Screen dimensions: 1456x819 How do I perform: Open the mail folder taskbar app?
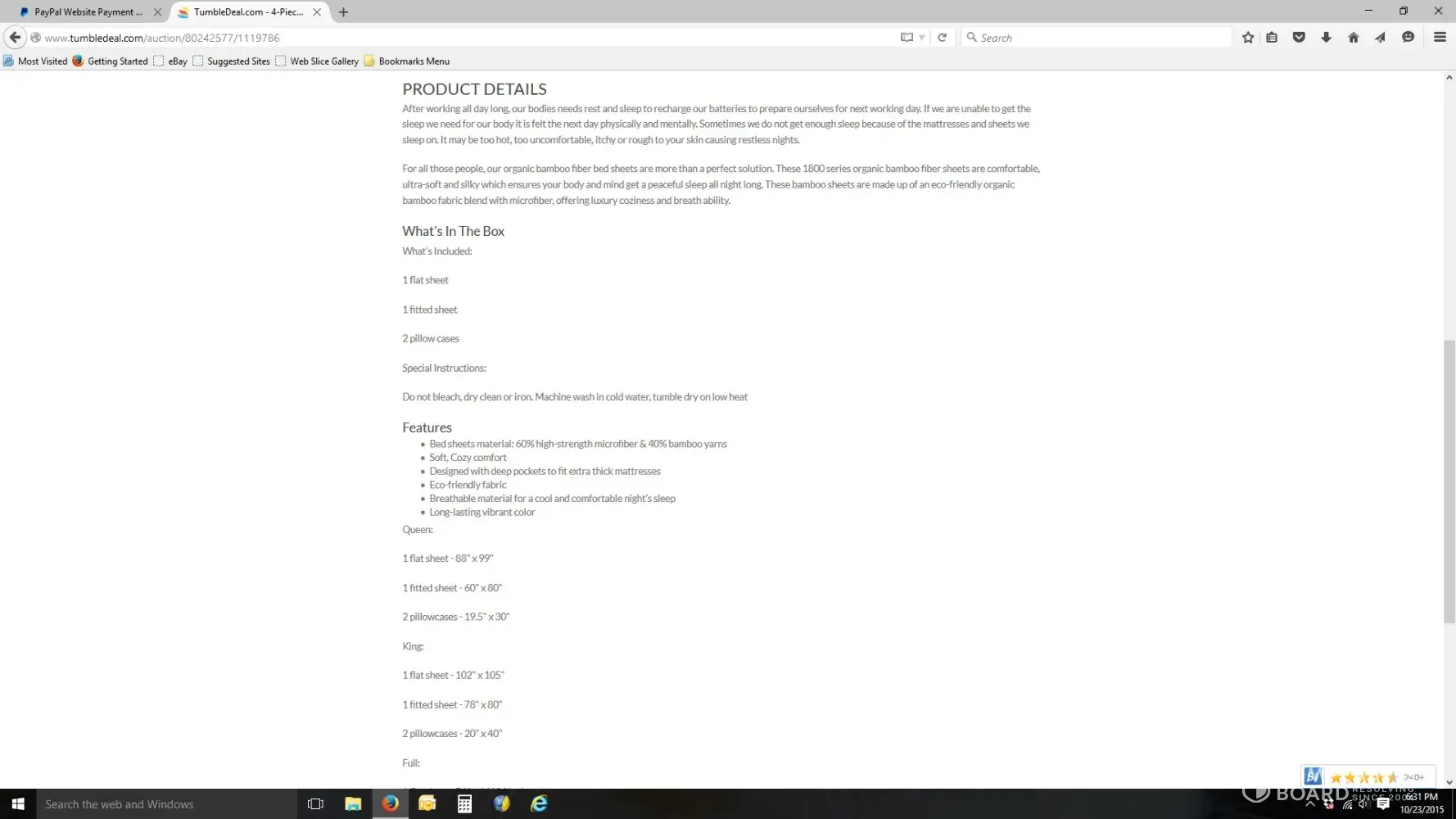point(427,804)
